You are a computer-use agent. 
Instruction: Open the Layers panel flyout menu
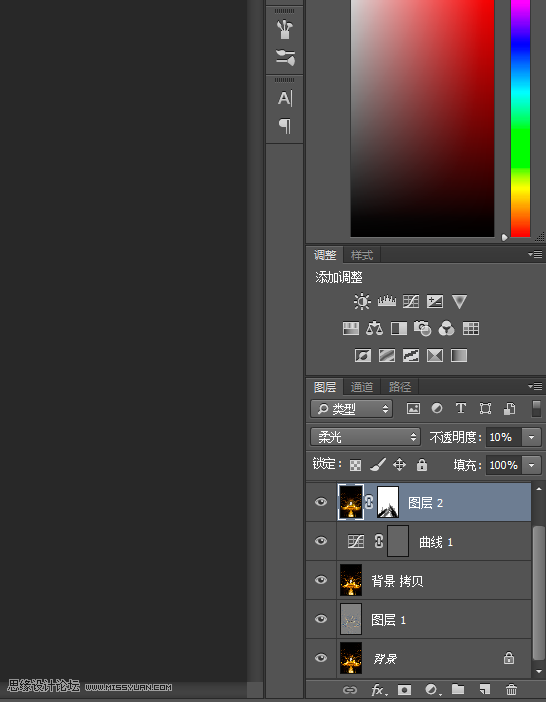click(535, 386)
